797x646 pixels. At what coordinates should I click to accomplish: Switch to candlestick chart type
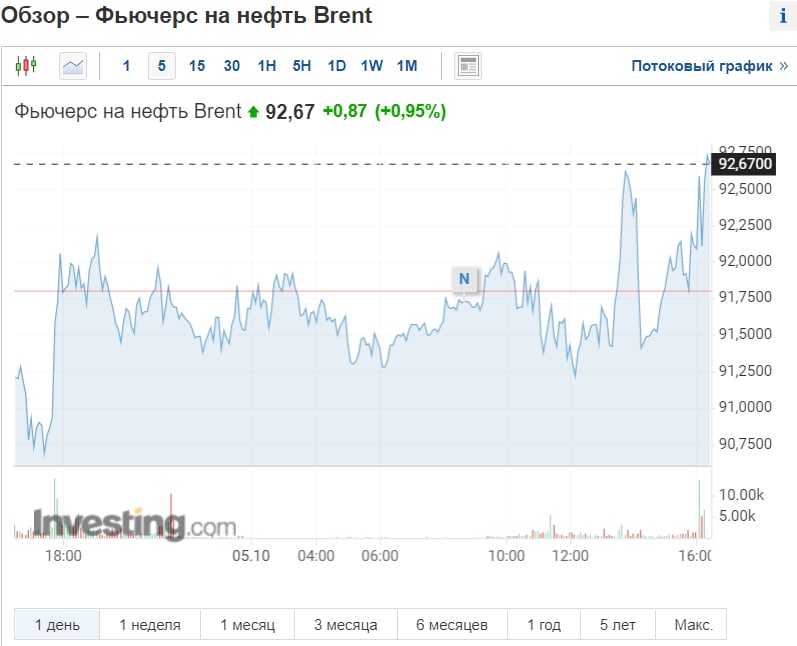click(25, 66)
